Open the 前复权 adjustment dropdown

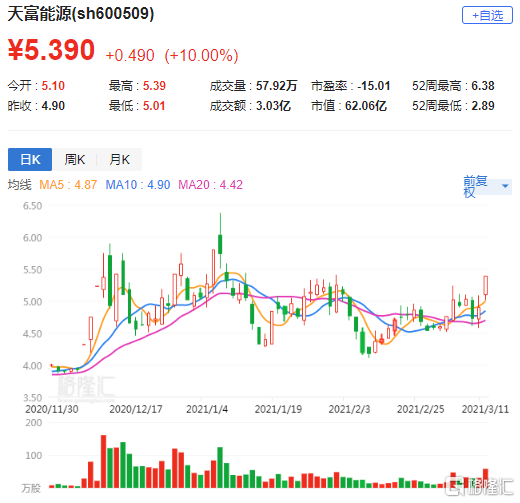(x=487, y=186)
